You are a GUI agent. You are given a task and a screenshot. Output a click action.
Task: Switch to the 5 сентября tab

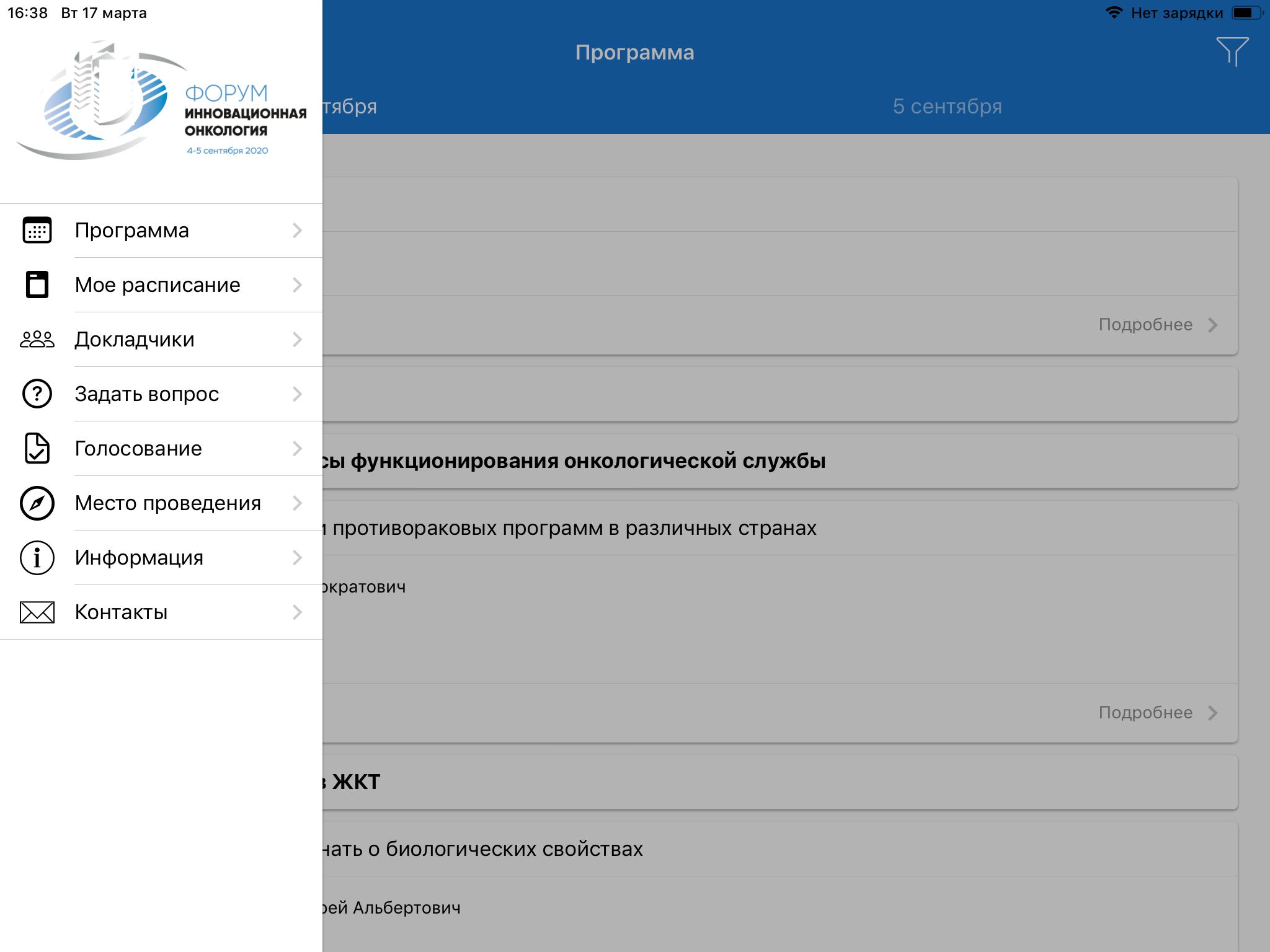tap(947, 107)
